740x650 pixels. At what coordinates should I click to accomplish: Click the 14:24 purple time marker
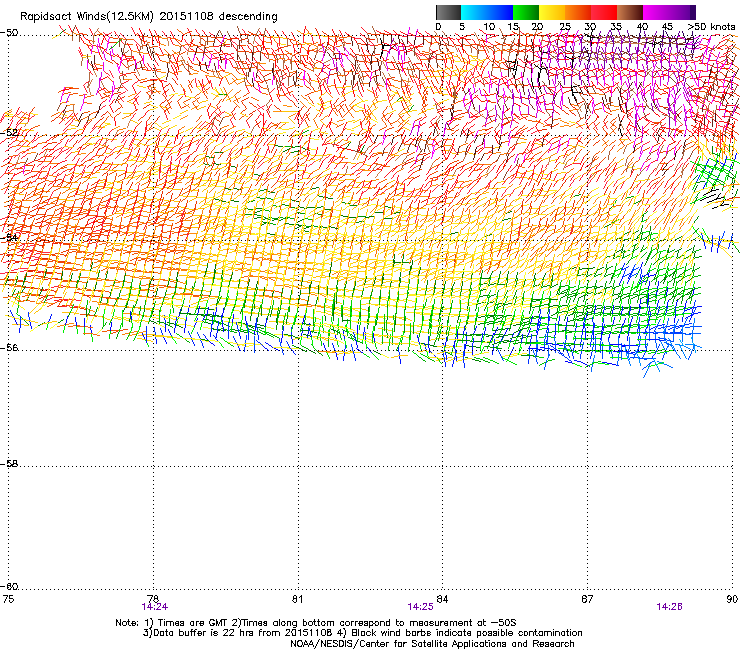pos(155,607)
